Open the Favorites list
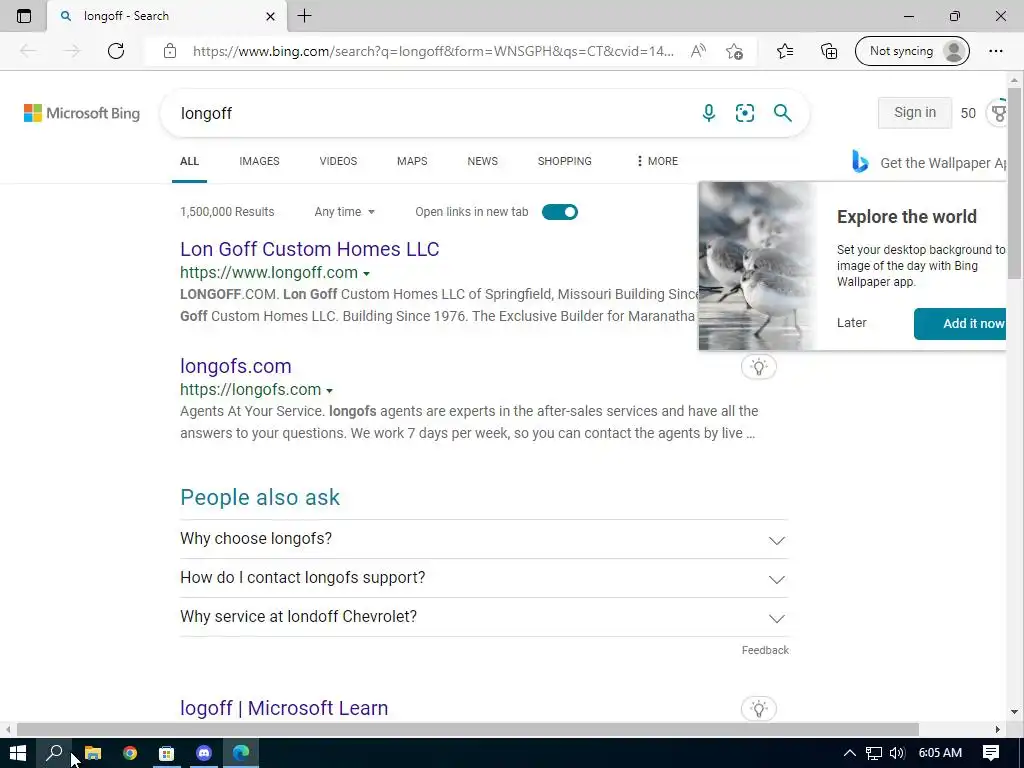This screenshot has width=1024, height=768. [x=785, y=51]
